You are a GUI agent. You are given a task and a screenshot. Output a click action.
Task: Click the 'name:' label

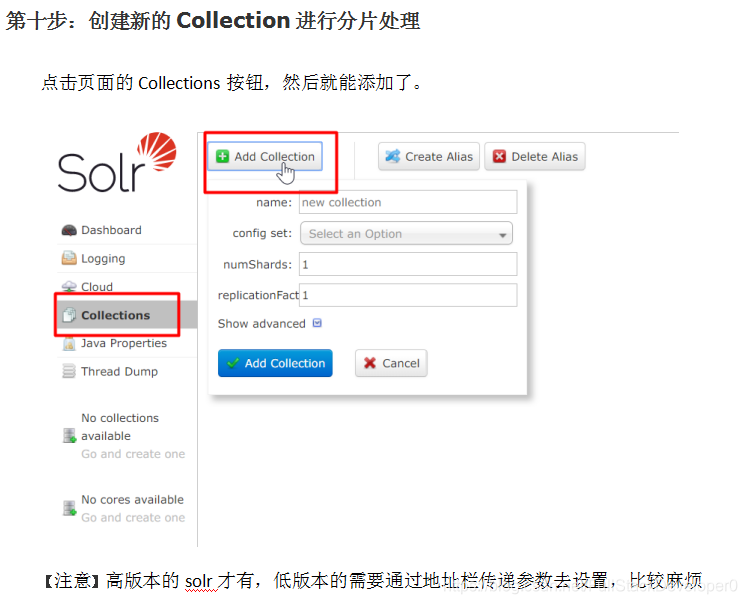pyautogui.click(x=274, y=203)
